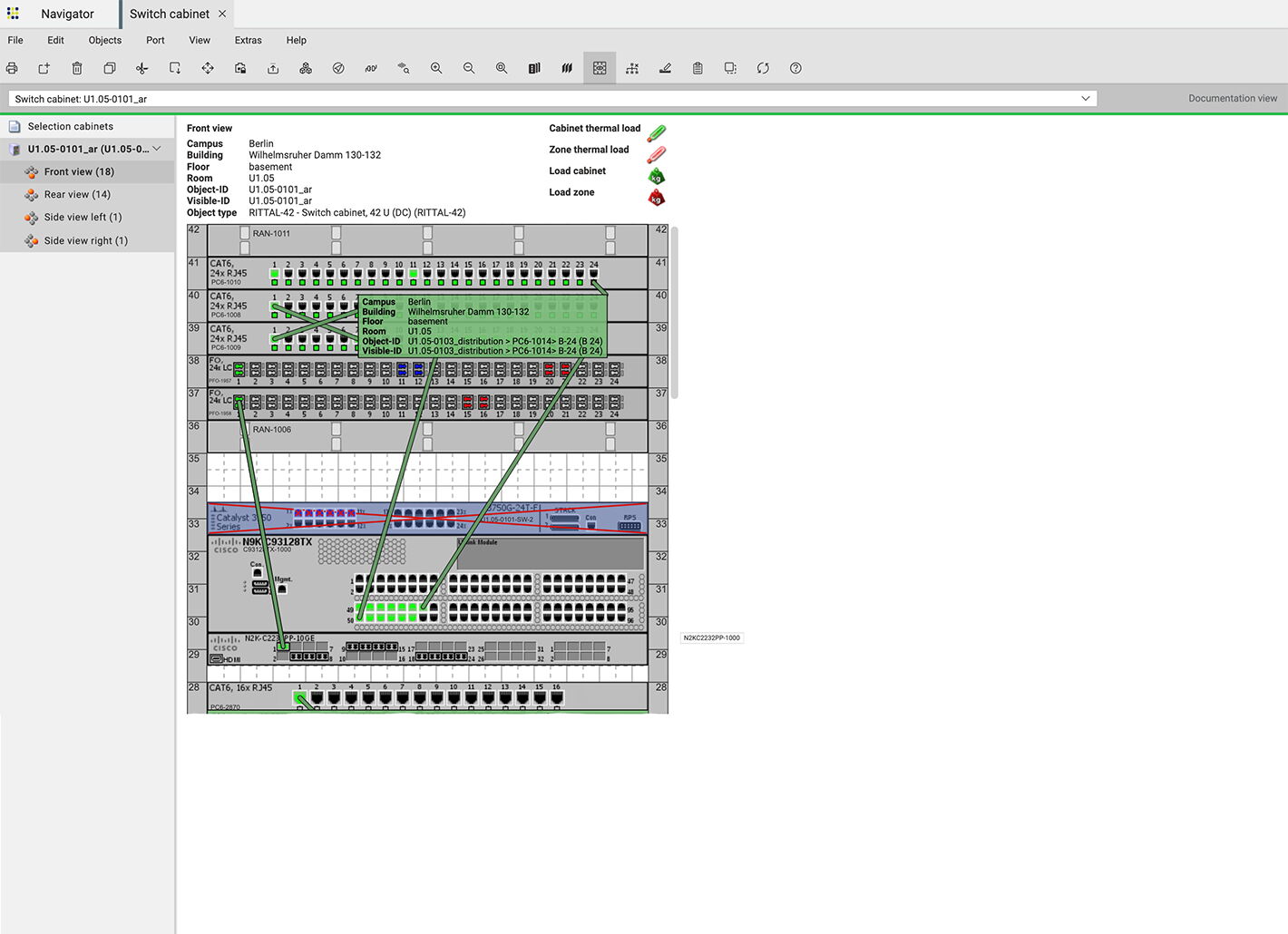This screenshot has width=1288, height=934.
Task: Open the Switch cabinet selection dropdown
Action: [x=1085, y=99]
